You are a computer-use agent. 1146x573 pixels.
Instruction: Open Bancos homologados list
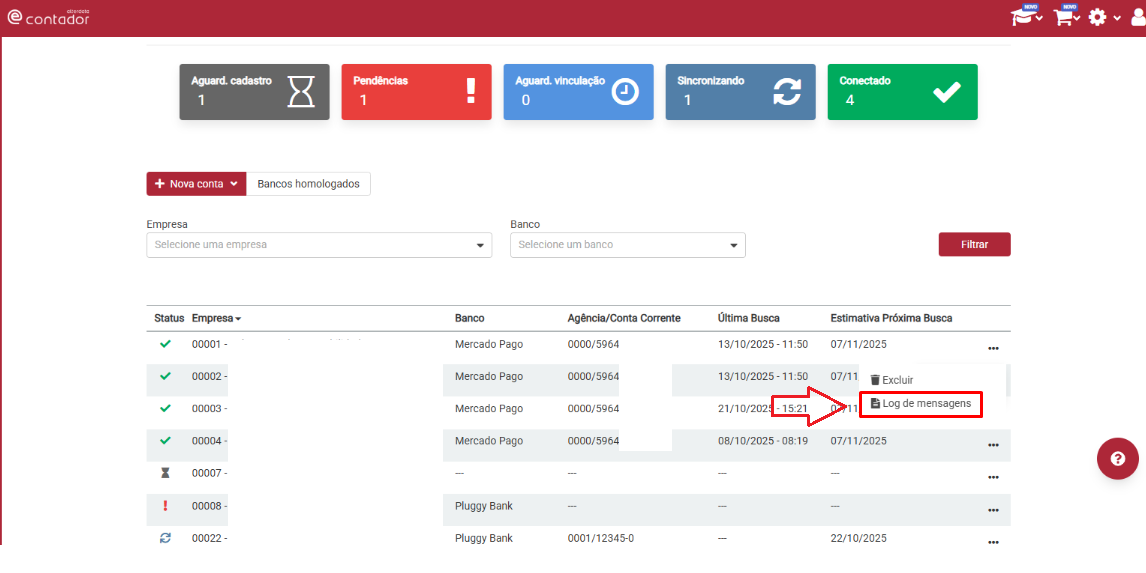pyautogui.click(x=308, y=184)
